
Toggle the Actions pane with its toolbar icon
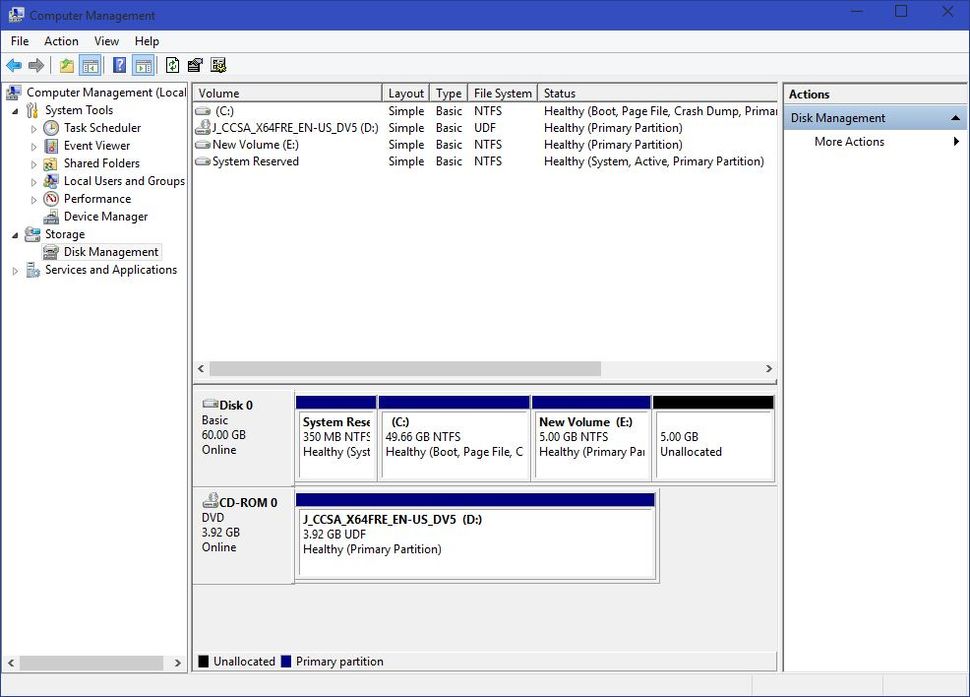(x=141, y=65)
